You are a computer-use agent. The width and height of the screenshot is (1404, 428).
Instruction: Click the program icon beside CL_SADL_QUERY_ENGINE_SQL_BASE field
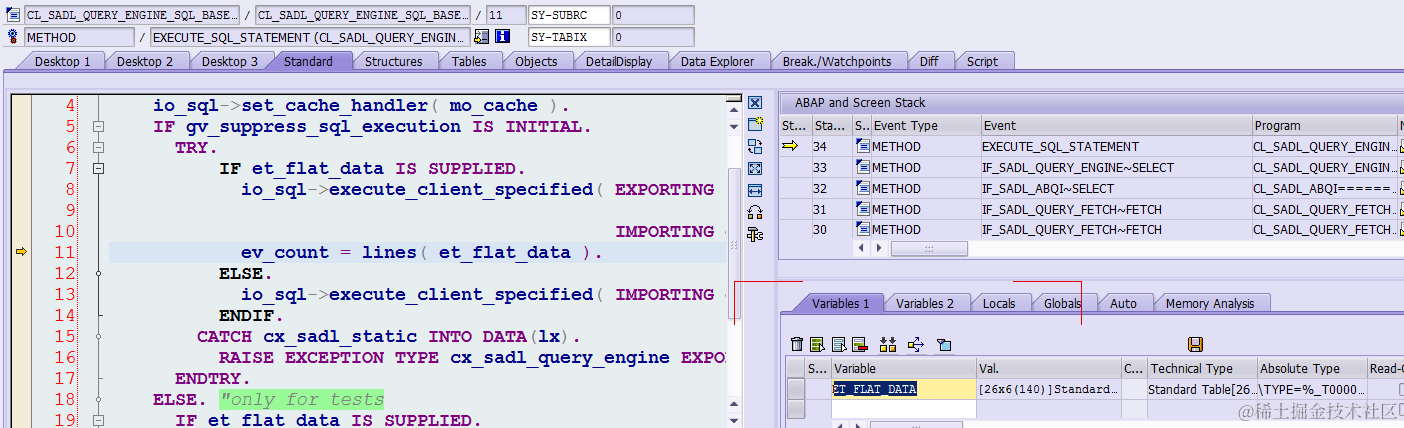13,15
